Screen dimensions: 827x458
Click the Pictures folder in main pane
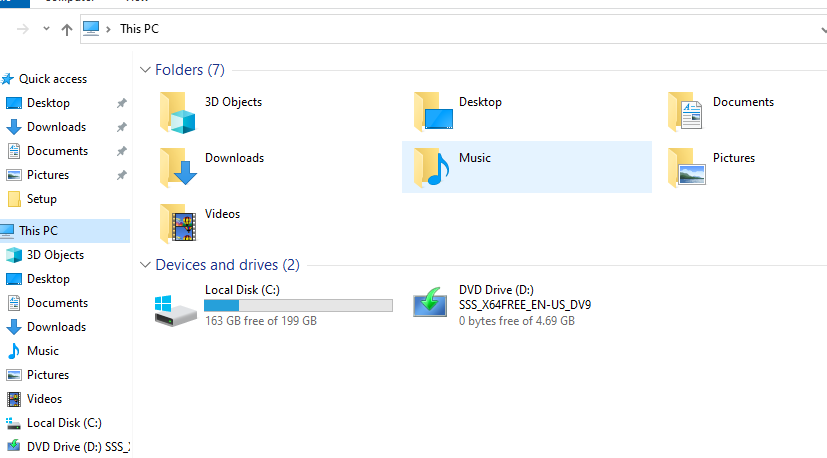(x=687, y=166)
